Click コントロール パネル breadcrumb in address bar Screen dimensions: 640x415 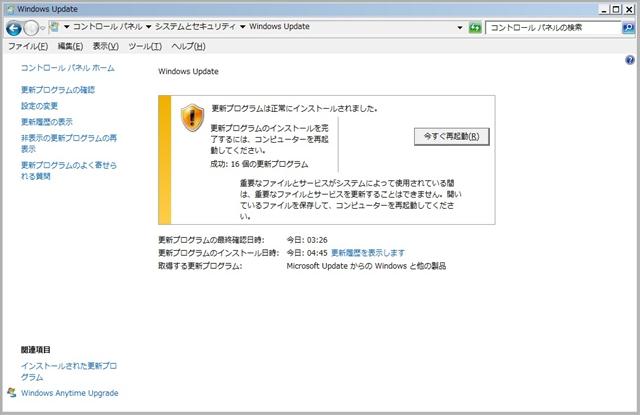click(x=108, y=27)
